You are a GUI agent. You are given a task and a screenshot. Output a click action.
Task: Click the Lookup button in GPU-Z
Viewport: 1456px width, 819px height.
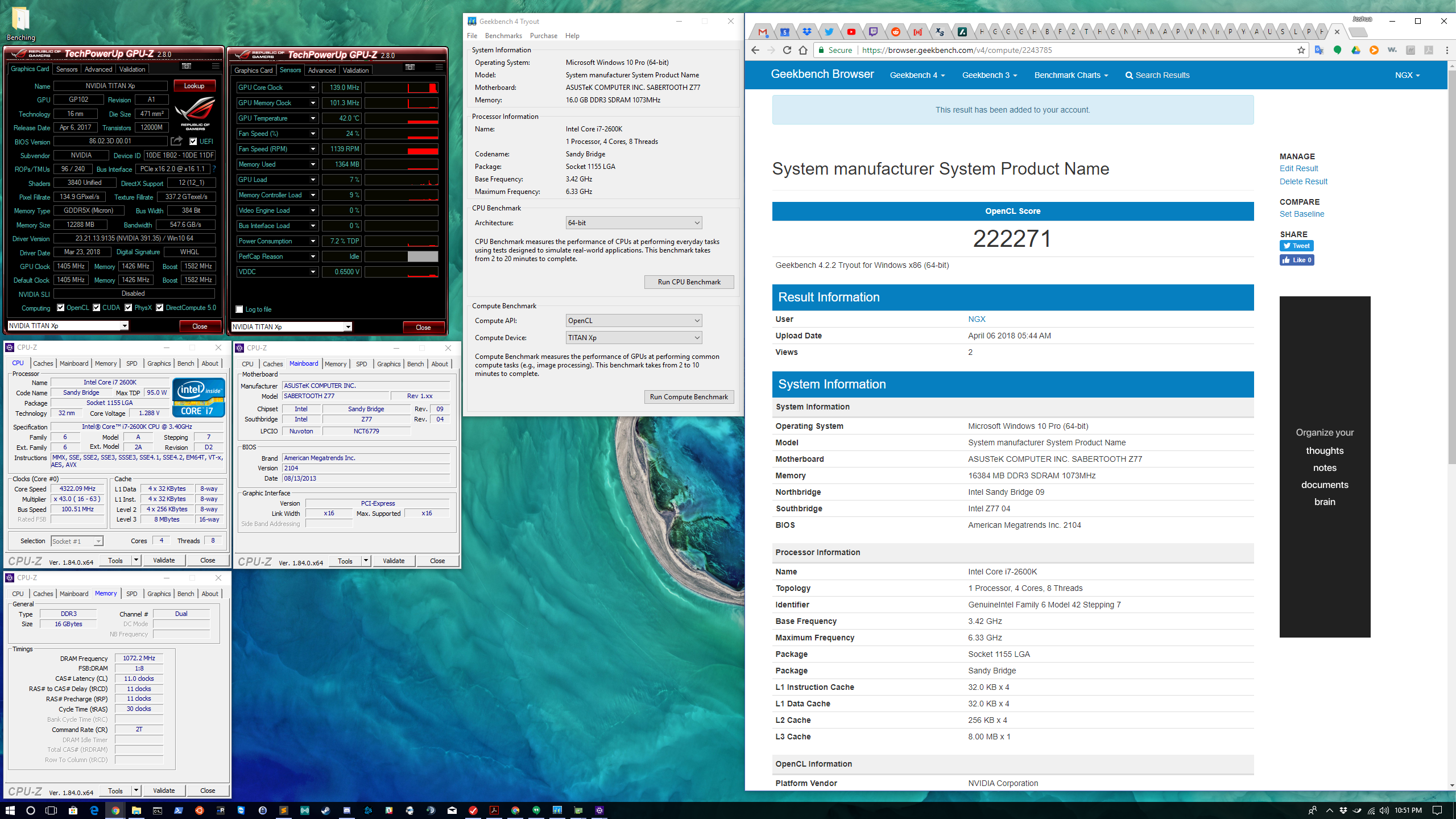coord(194,86)
